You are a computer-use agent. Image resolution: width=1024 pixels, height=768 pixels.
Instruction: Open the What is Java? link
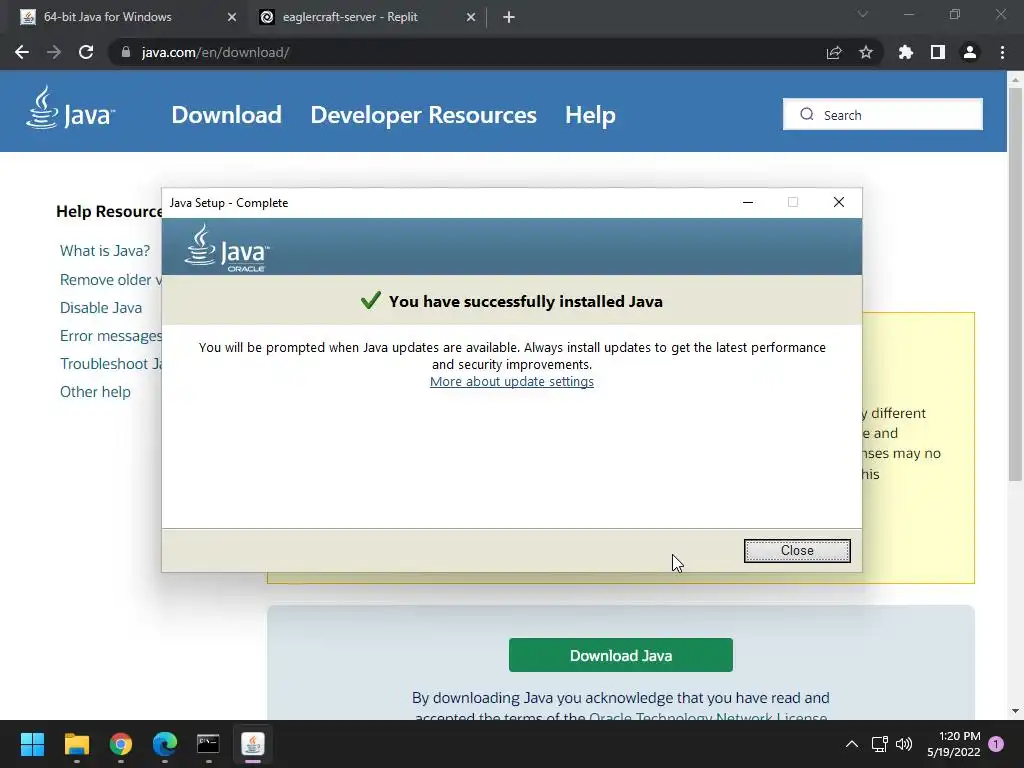(x=104, y=251)
